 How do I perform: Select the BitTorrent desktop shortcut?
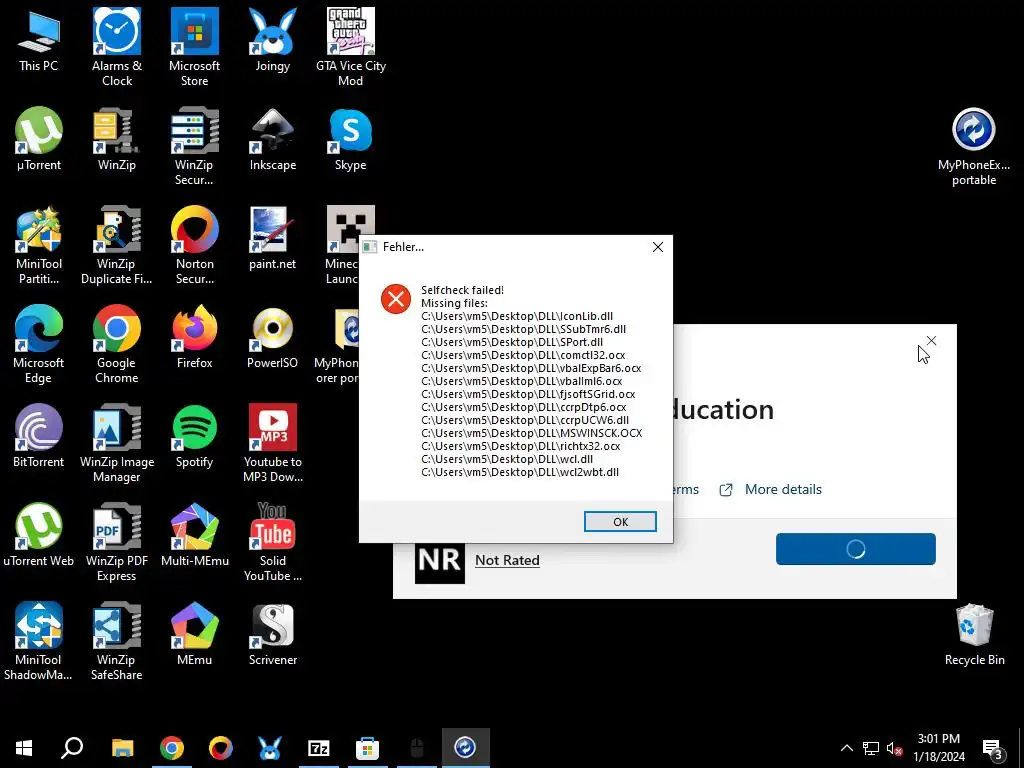coord(39,436)
